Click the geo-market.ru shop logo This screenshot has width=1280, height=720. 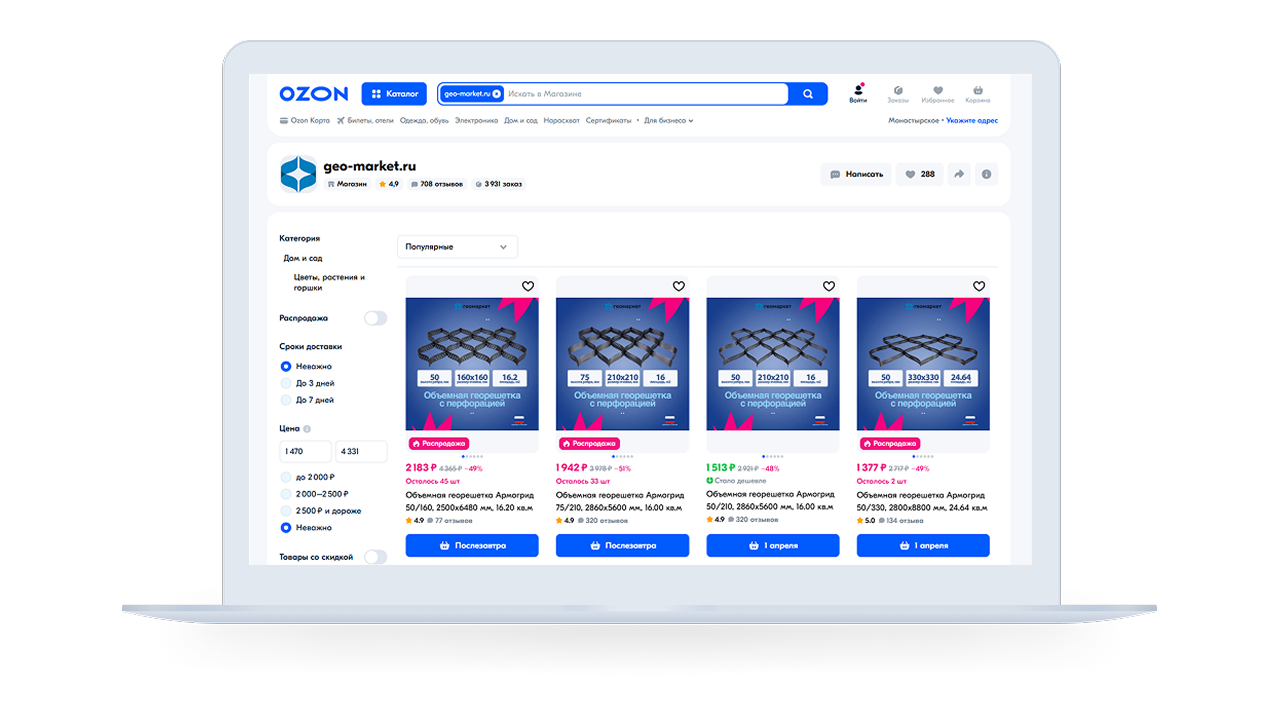pos(298,174)
